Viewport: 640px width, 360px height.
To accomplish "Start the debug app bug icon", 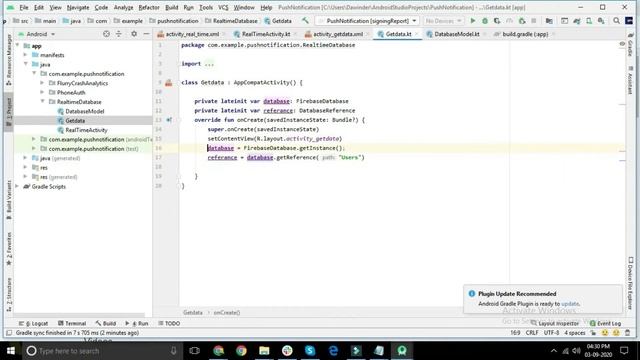I will (485, 20).
